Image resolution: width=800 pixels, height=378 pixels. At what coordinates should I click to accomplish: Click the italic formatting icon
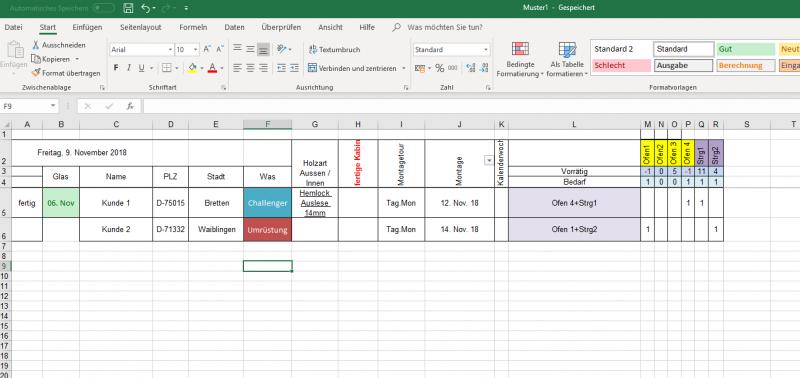pyautogui.click(x=129, y=68)
